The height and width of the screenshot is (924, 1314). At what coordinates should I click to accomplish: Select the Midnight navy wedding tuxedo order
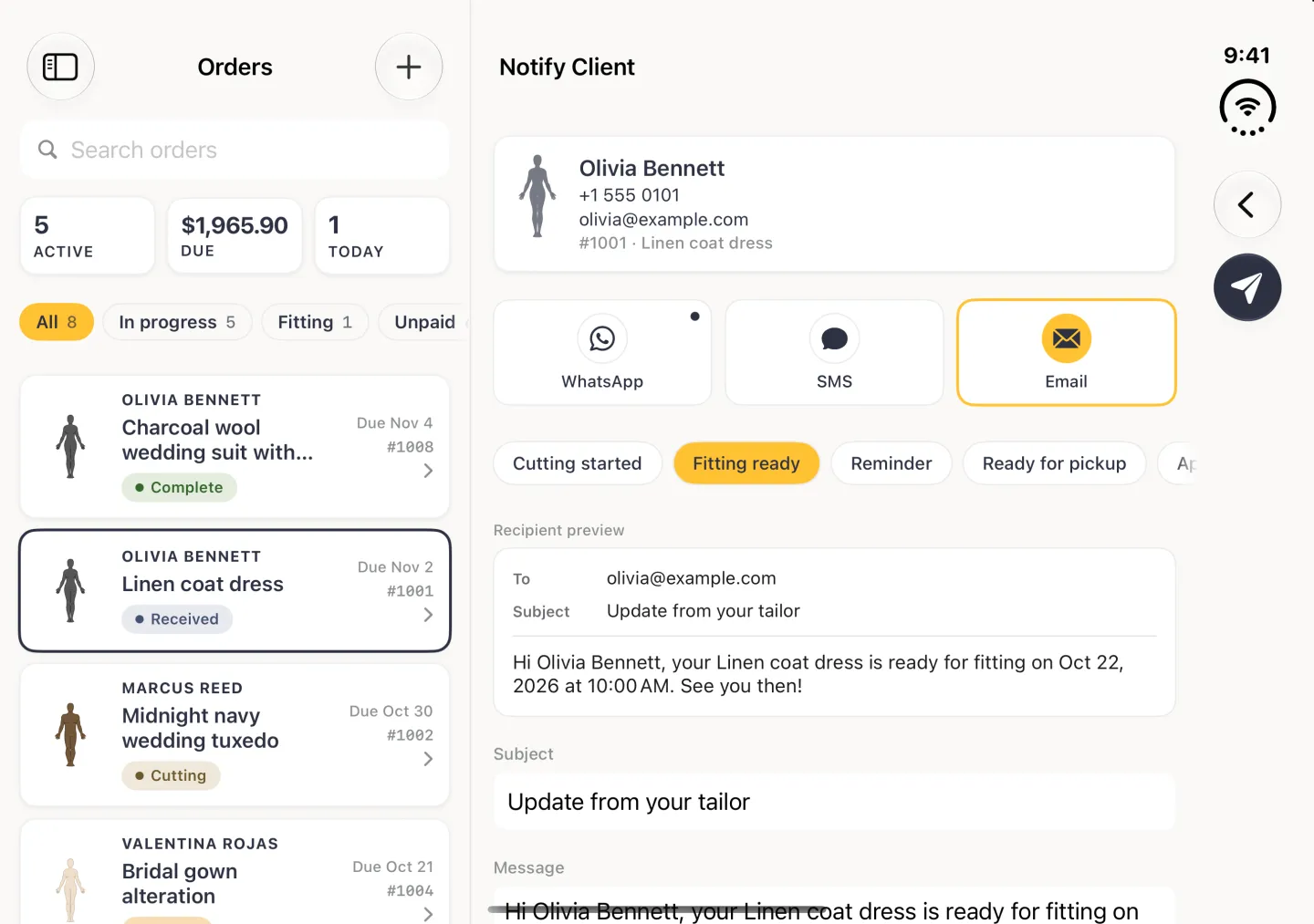click(235, 734)
